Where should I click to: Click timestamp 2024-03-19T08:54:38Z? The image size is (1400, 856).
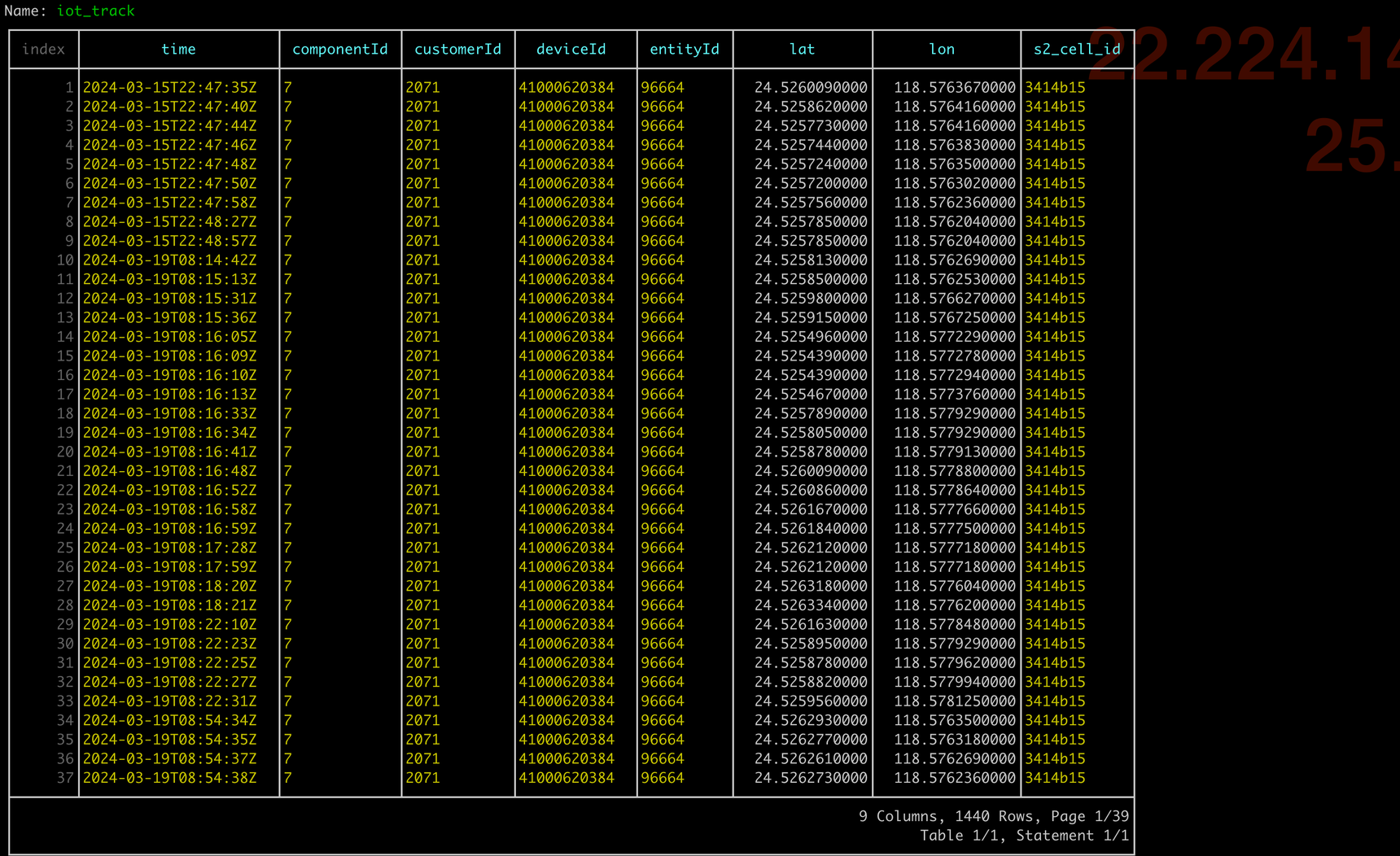[169, 778]
